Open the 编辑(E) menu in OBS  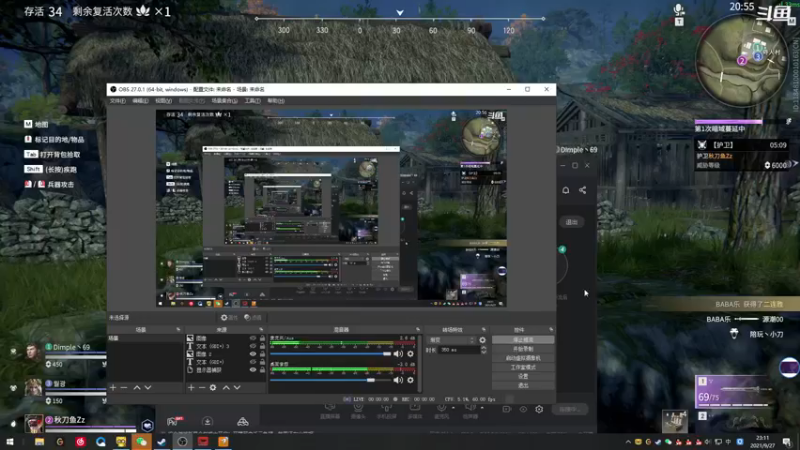coord(140,101)
